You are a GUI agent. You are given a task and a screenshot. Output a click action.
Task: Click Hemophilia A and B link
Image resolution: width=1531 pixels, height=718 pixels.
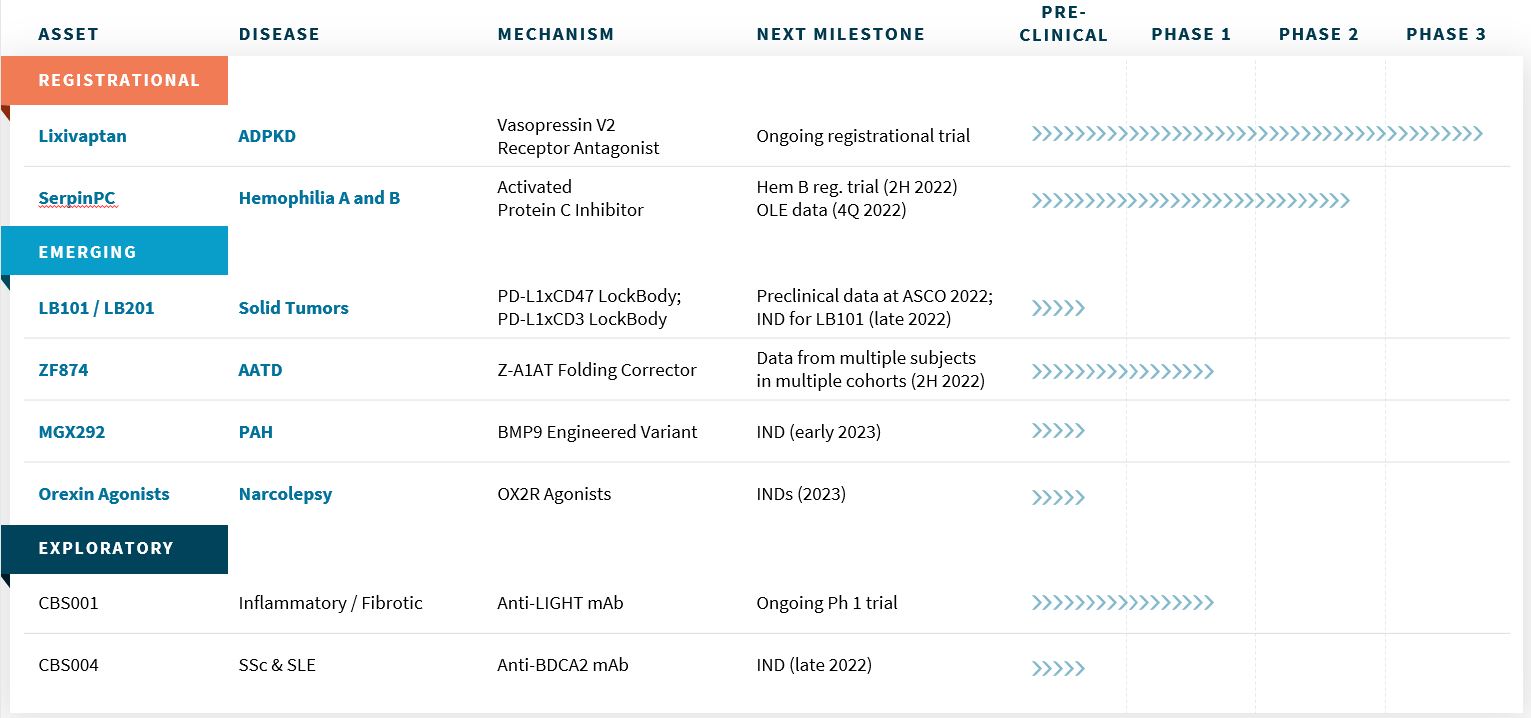coord(319,198)
